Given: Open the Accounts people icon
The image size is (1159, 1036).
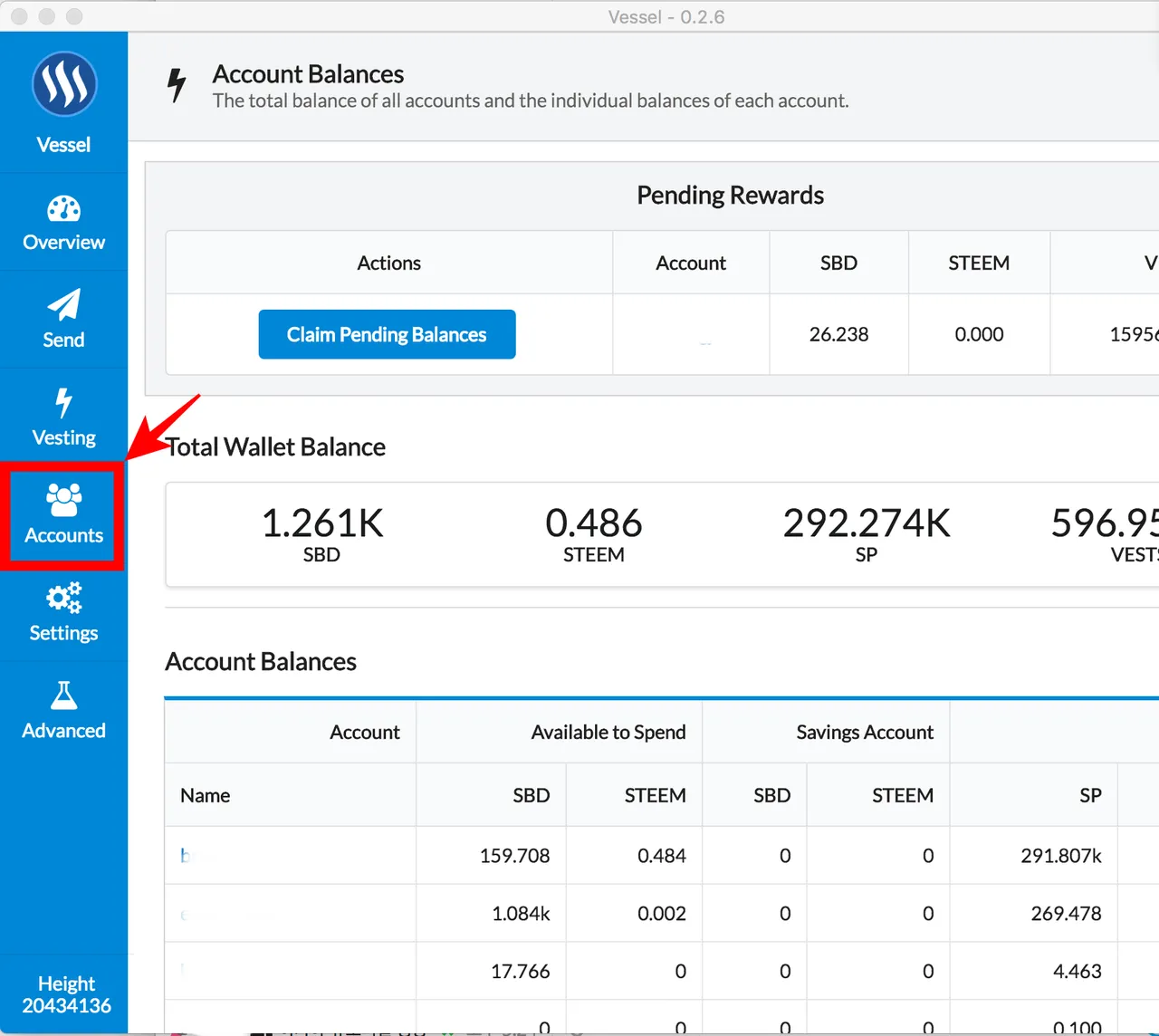Looking at the screenshot, I should coord(63,500).
